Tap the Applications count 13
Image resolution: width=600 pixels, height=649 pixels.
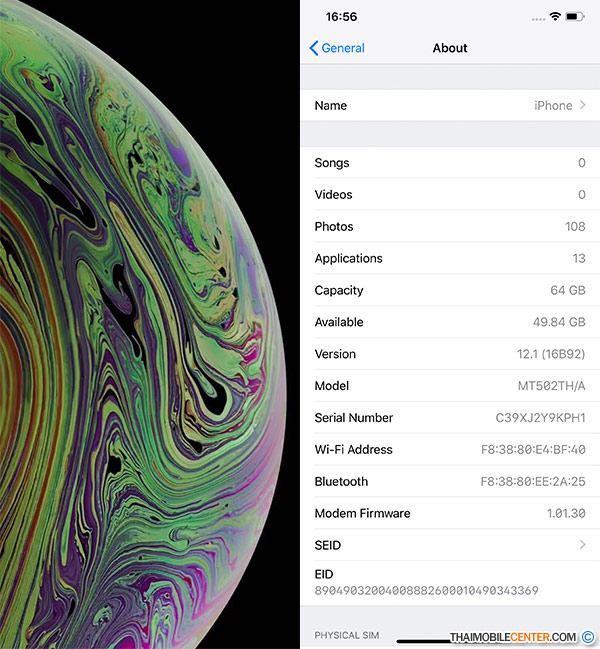pyautogui.click(x=579, y=258)
